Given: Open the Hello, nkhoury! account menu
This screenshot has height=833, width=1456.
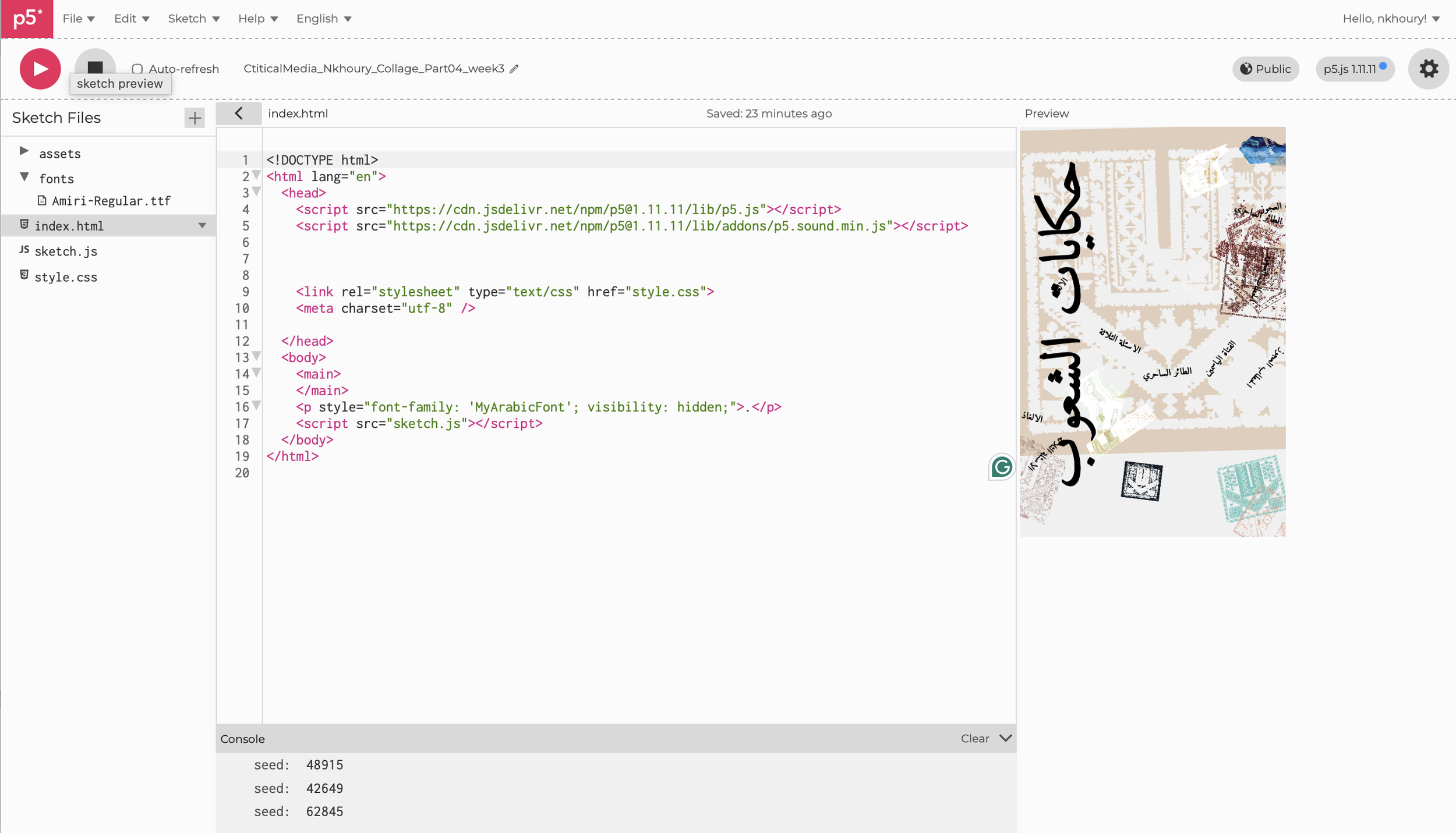Looking at the screenshot, I should [1391, 19].
